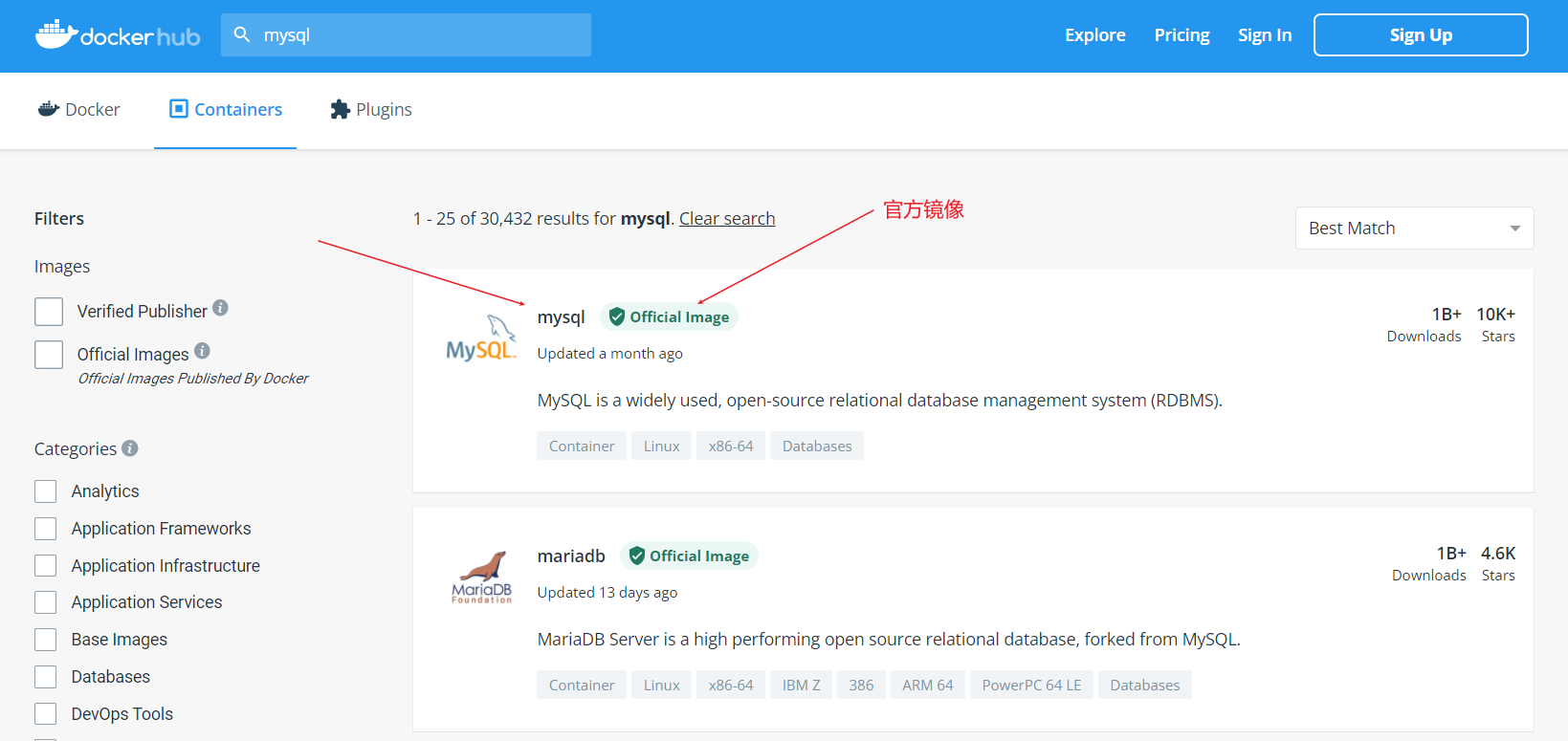The width and height of the screenshot is (1568, 741).
Task: Click the MariaDB Server description text
Action: pyautogui.click(x=889, y=640)
